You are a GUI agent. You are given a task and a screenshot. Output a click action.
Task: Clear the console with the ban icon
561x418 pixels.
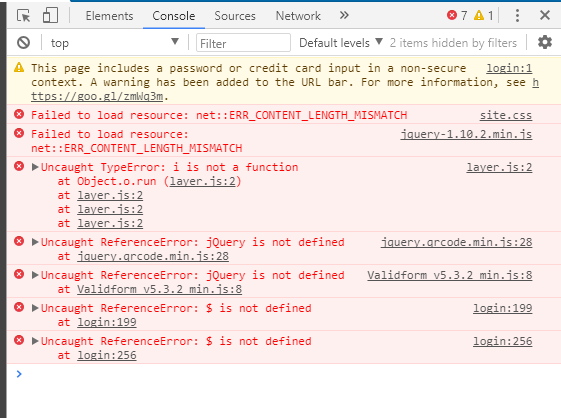coord(24,43)
